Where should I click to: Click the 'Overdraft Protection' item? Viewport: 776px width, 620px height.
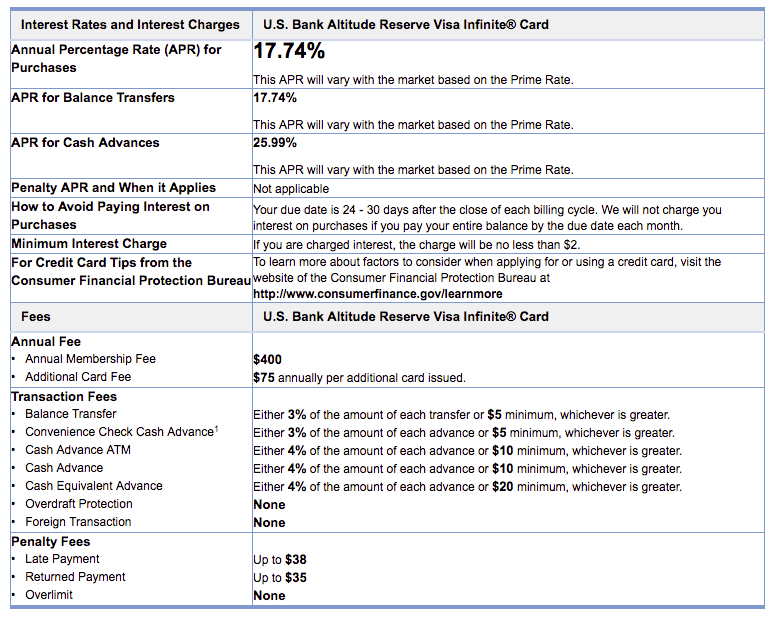tap(79, 504)
